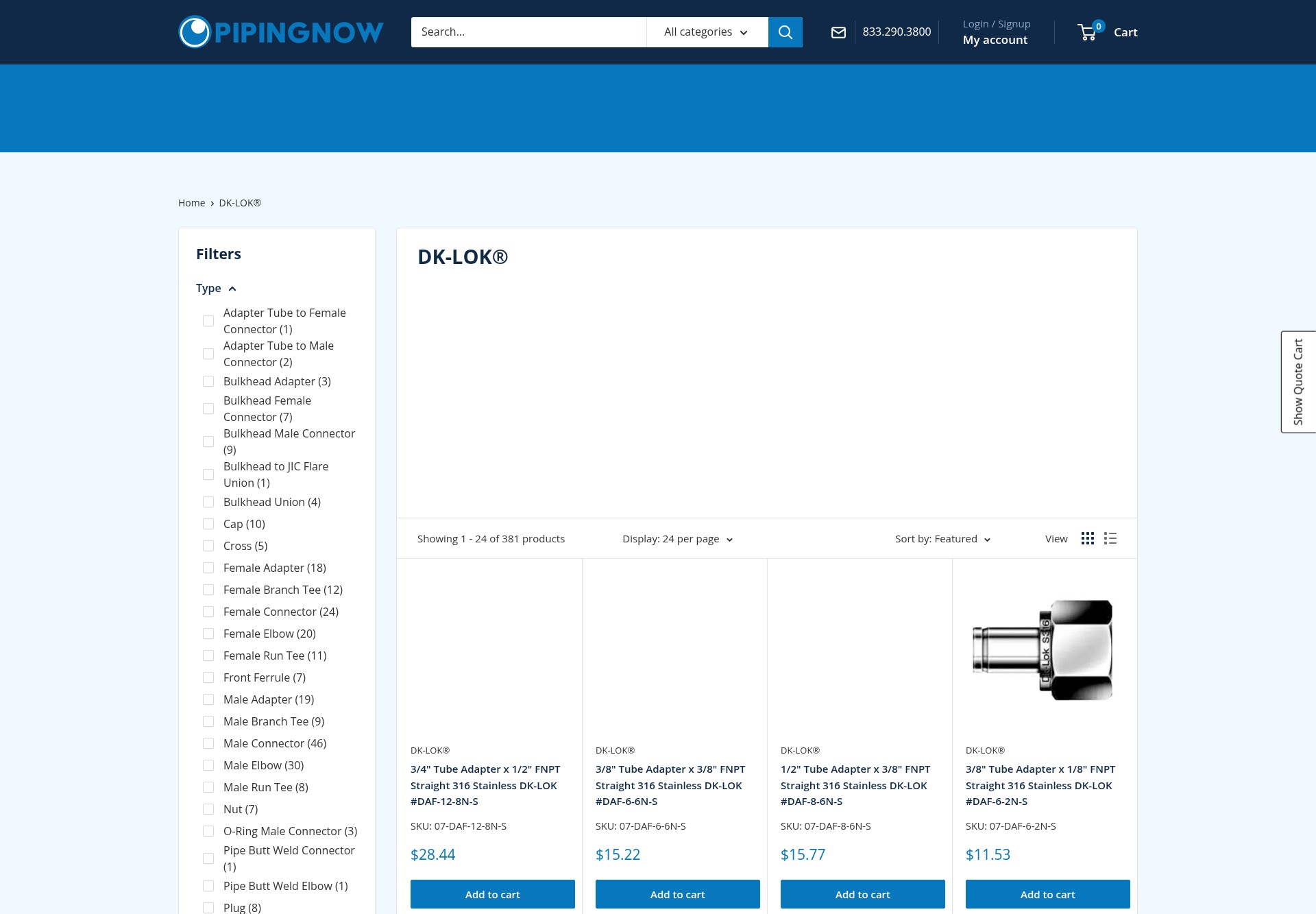Switch to list view icon
The width and height of the screenshot is (1316, 914).
1110,538
